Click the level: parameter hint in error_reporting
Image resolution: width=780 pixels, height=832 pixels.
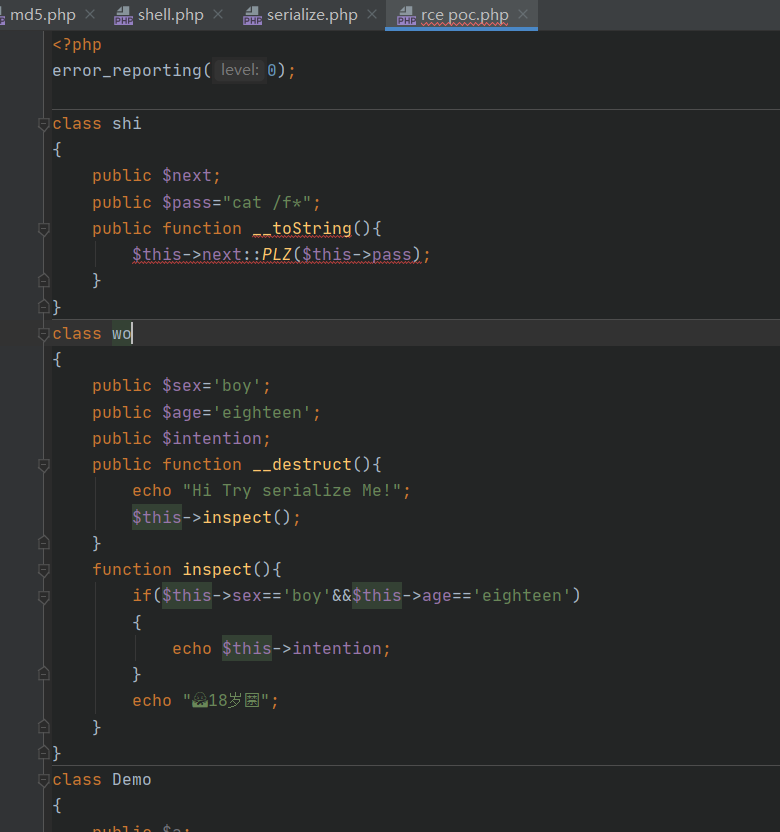239,71
